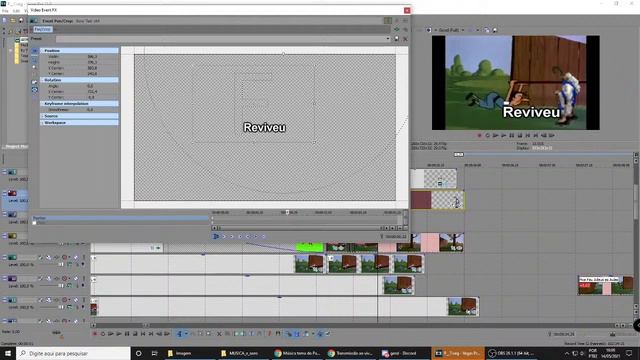Select the green clip on the timeline
Screen dimensions: 640x360
coord(309,247)
